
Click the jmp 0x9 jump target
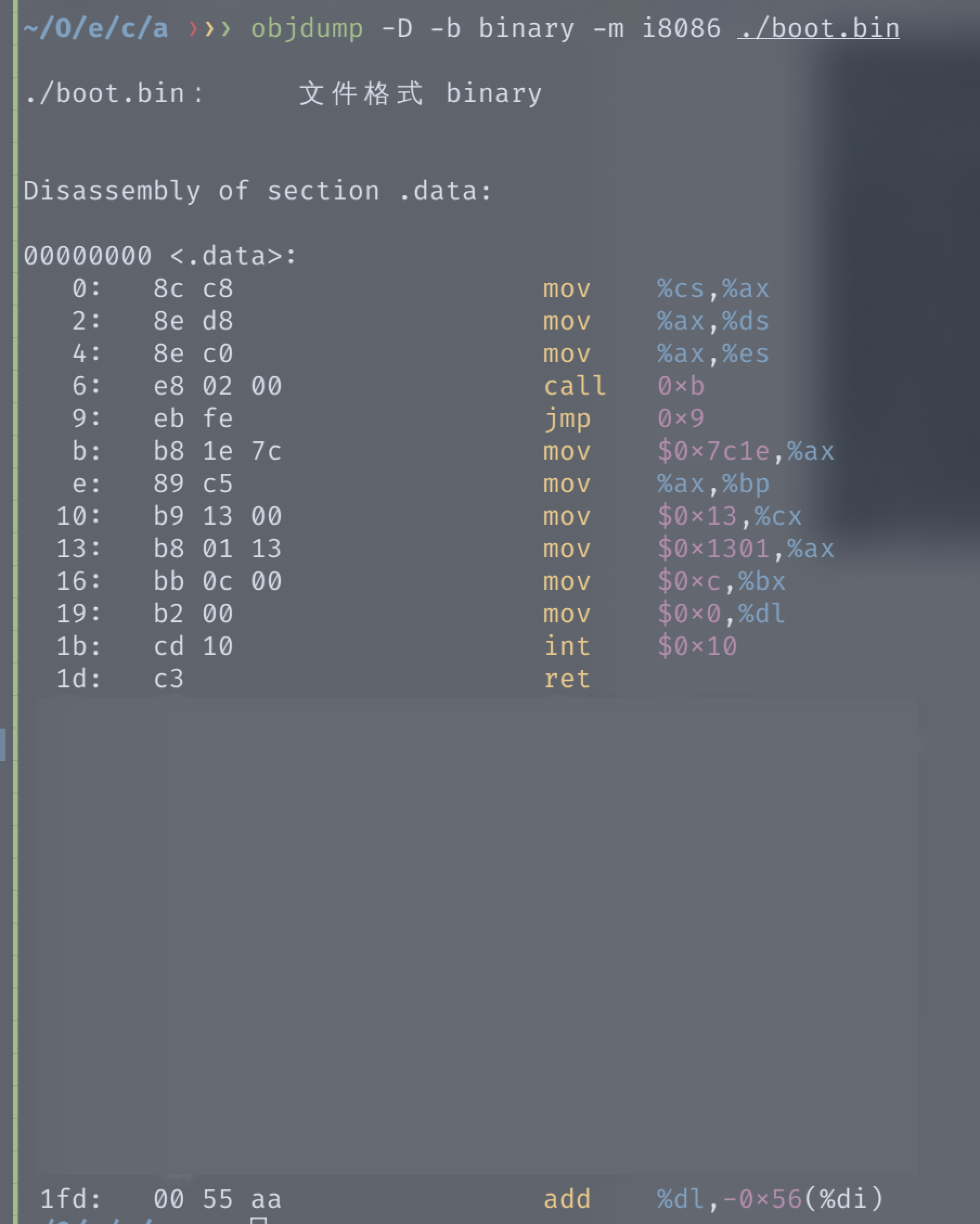[681, 418]
